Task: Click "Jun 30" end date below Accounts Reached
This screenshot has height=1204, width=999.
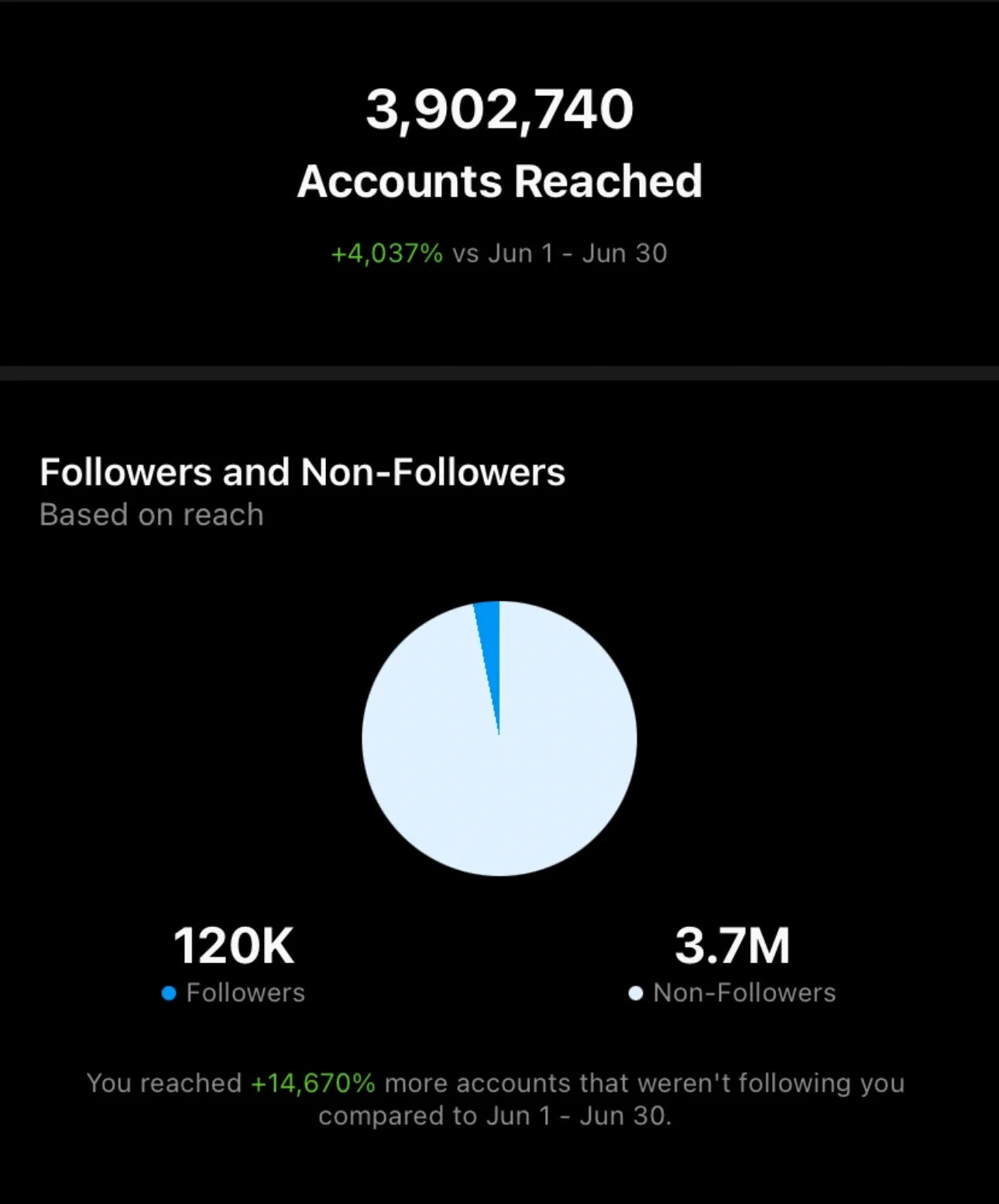Action: click(624, 253)
